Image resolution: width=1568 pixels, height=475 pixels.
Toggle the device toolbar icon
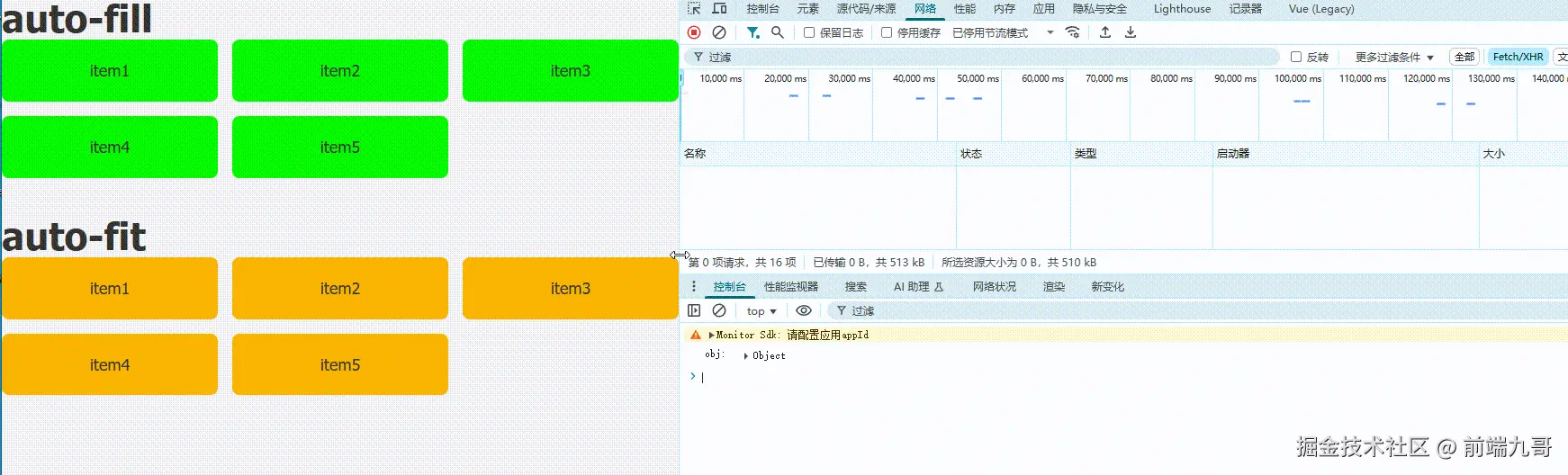[x=719, y=9]
